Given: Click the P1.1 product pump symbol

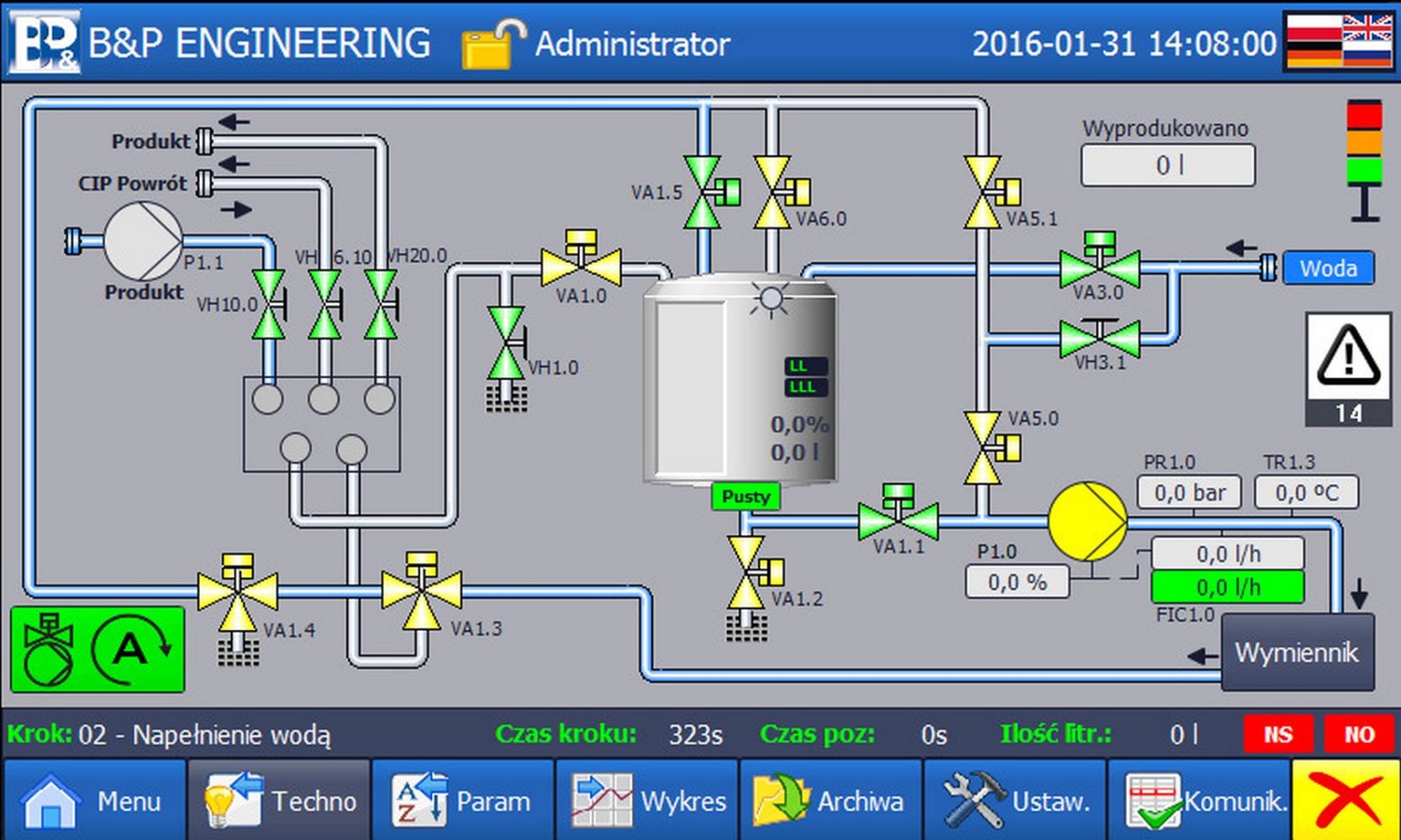Looking at the screenshot, I should (x=143, y=241).
